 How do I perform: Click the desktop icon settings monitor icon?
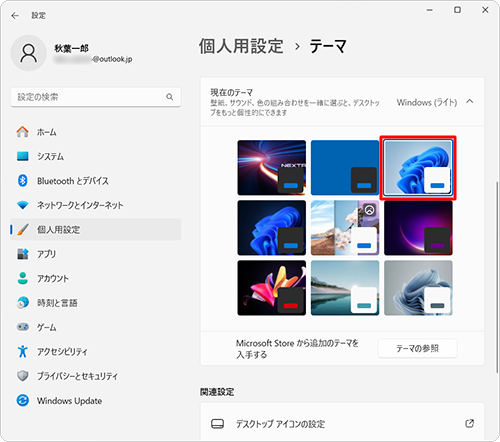point(217,424)
